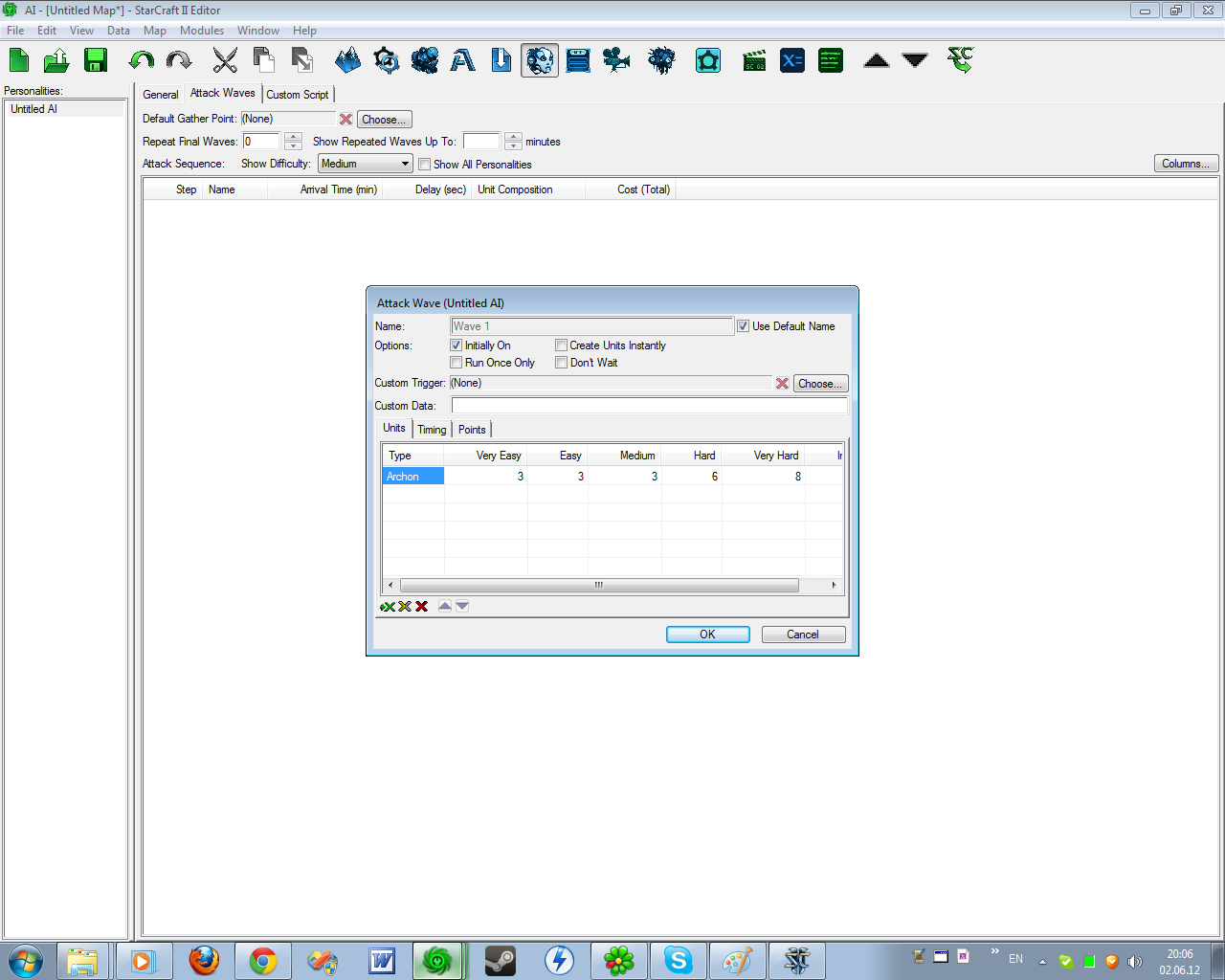Open Skype from the taskbar
Image resolution: width=1225 pixels, height=980 pixels.
(x=679, y=960)
